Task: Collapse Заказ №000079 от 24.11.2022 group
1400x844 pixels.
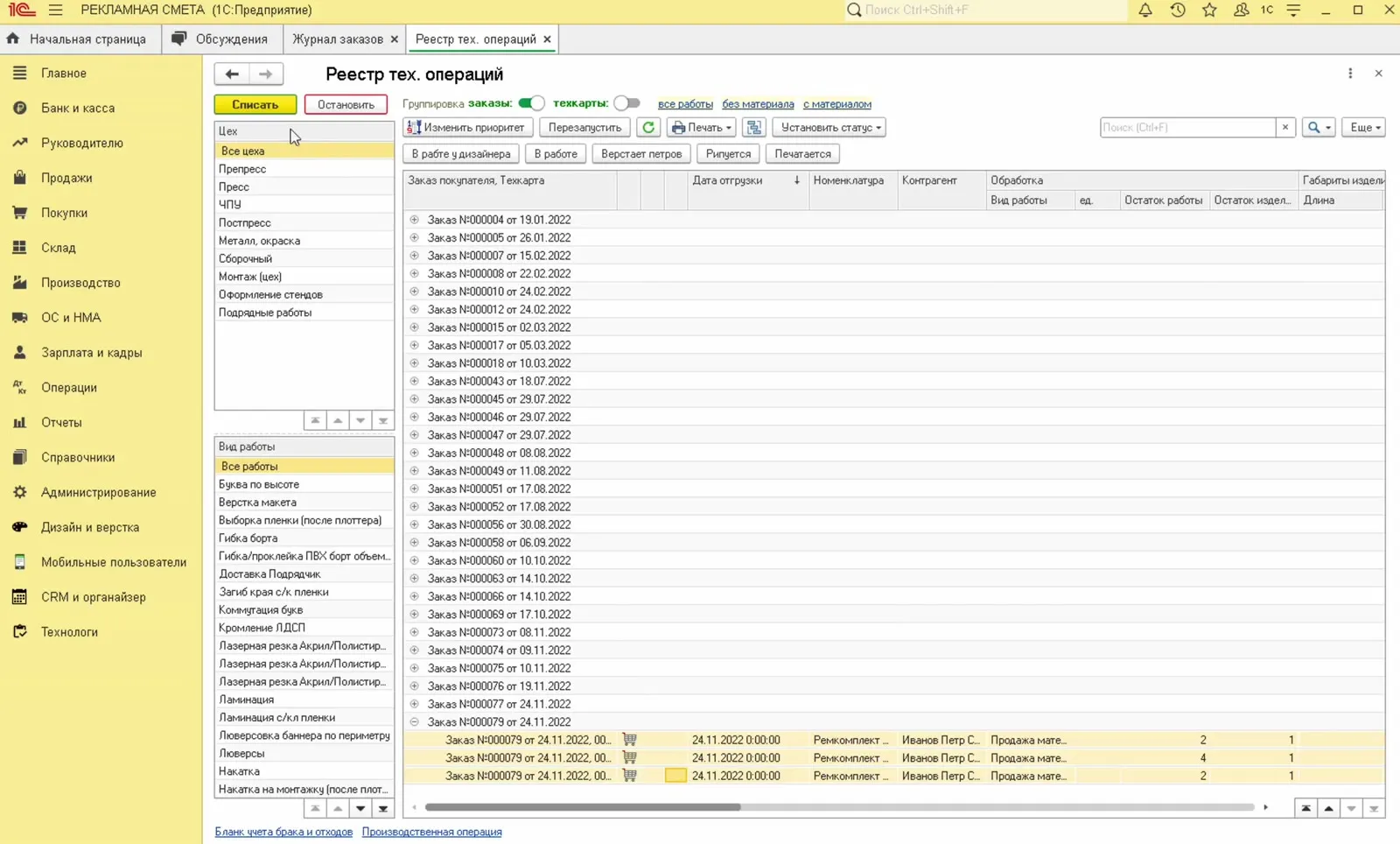Action: pos(415,722)
